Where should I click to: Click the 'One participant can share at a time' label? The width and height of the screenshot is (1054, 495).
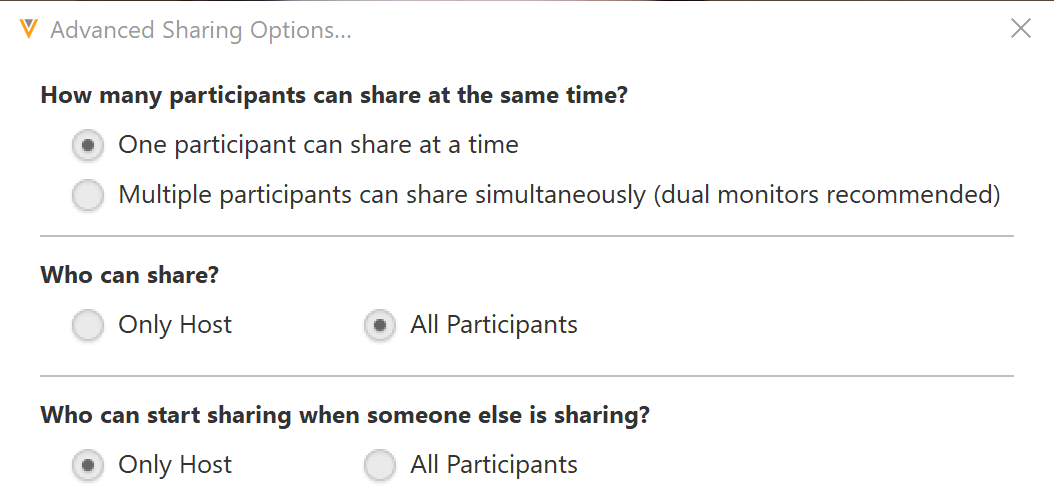tap(318, 145)
